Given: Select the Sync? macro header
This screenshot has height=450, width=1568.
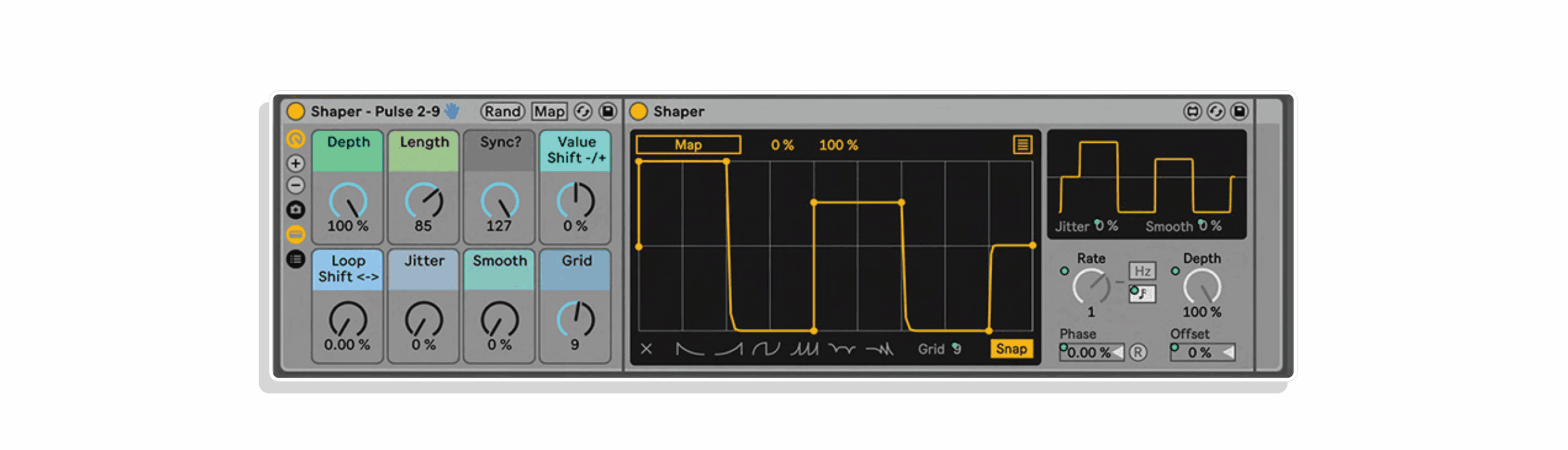Looking at the screenshot, I should pyautogui.click(x=500, y=150).
